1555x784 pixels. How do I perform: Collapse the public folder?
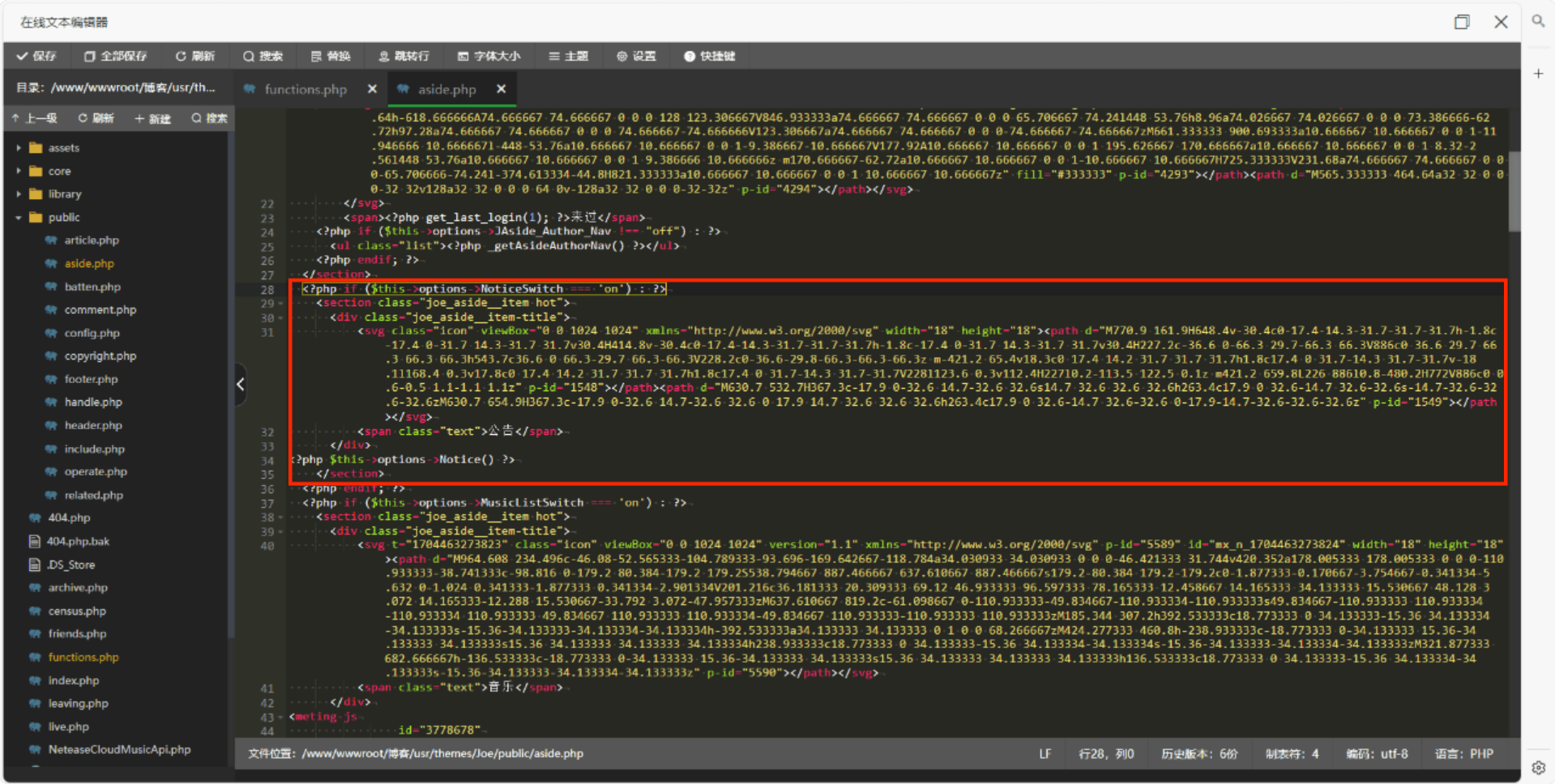tap(19, 218)
